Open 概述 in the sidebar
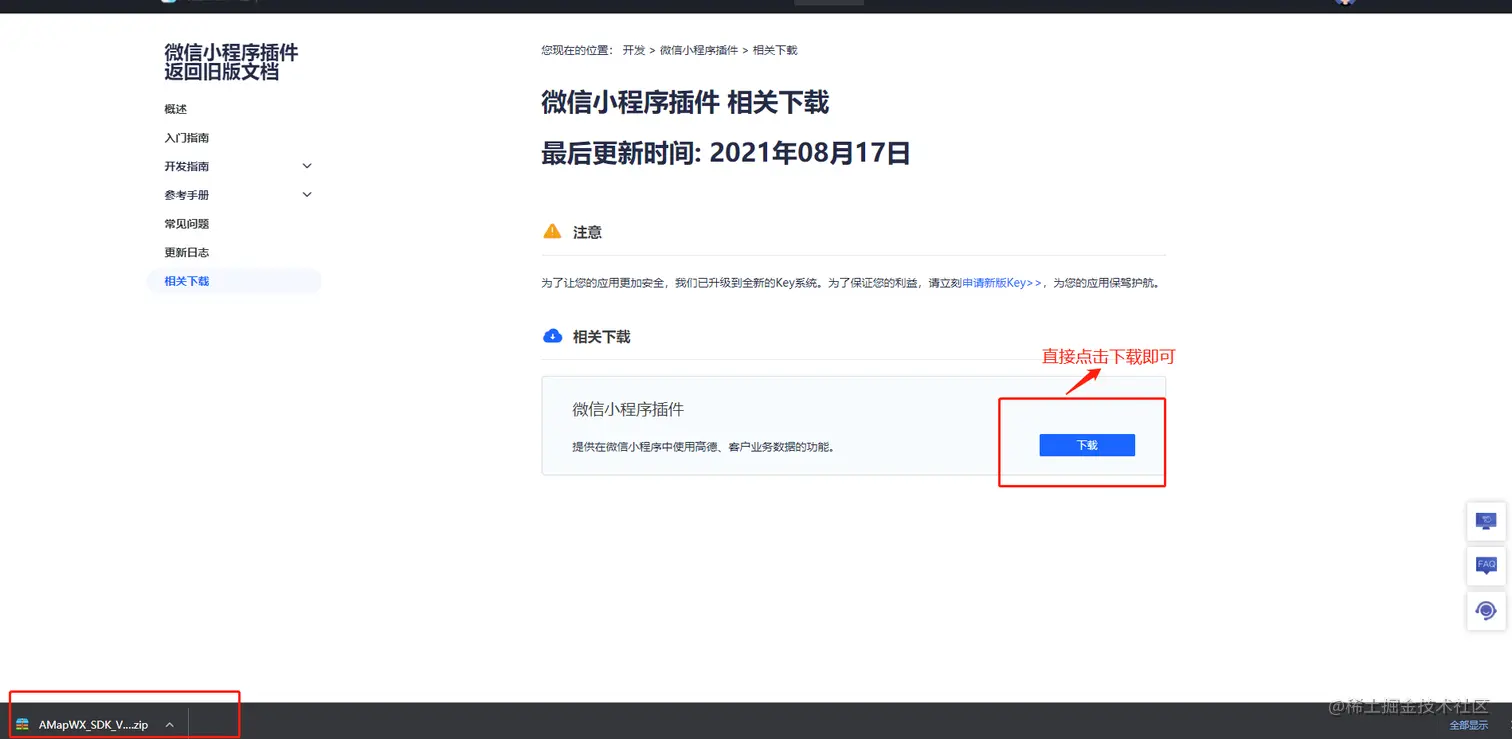Screen dimensions: 1512x739 176,109
